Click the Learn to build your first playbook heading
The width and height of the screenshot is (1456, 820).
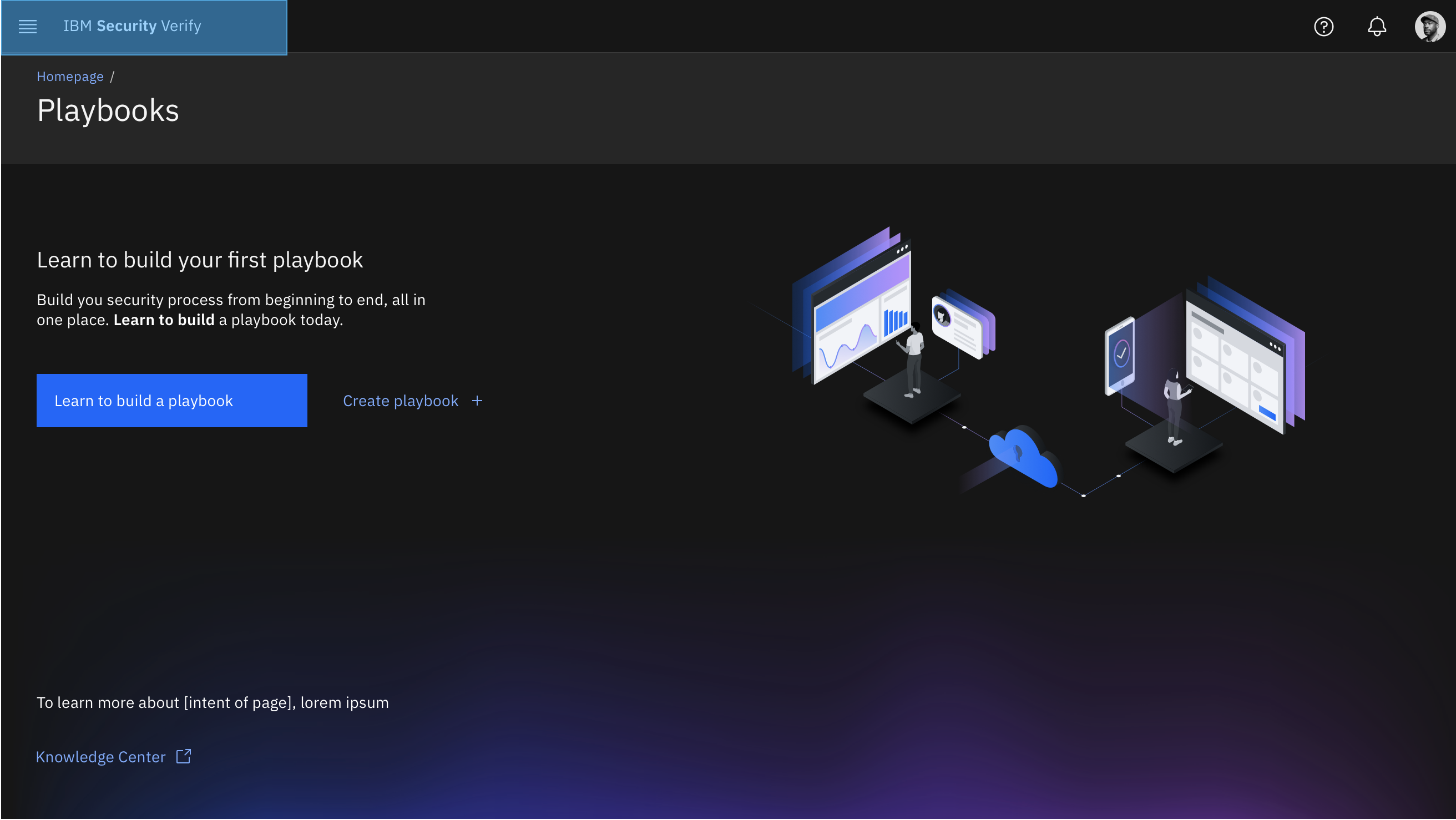point(201,260)
